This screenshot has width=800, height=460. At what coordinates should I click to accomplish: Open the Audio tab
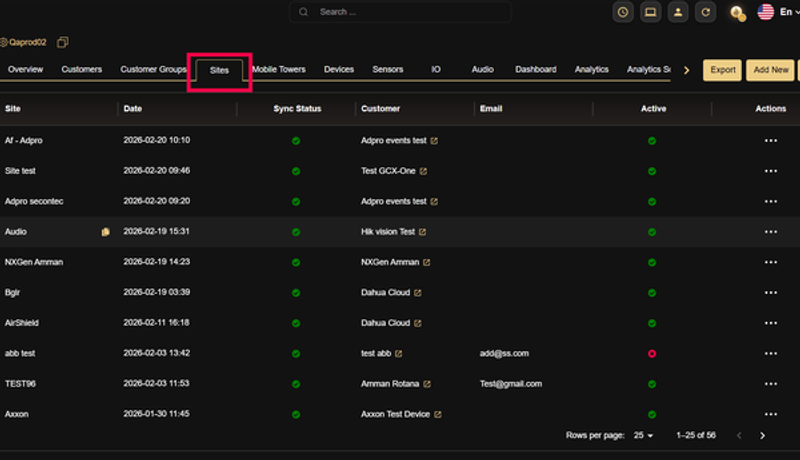click(x=483, y=69)
